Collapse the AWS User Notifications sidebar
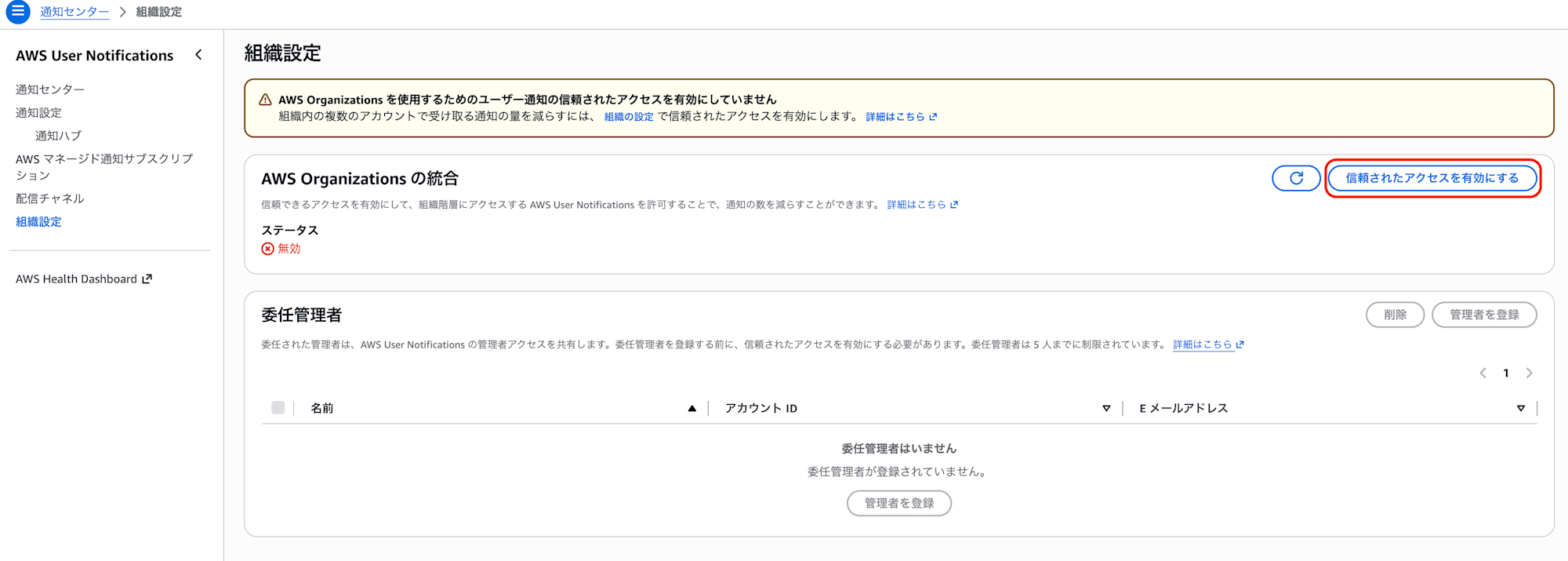1568x561 pixels. [198, 55]
